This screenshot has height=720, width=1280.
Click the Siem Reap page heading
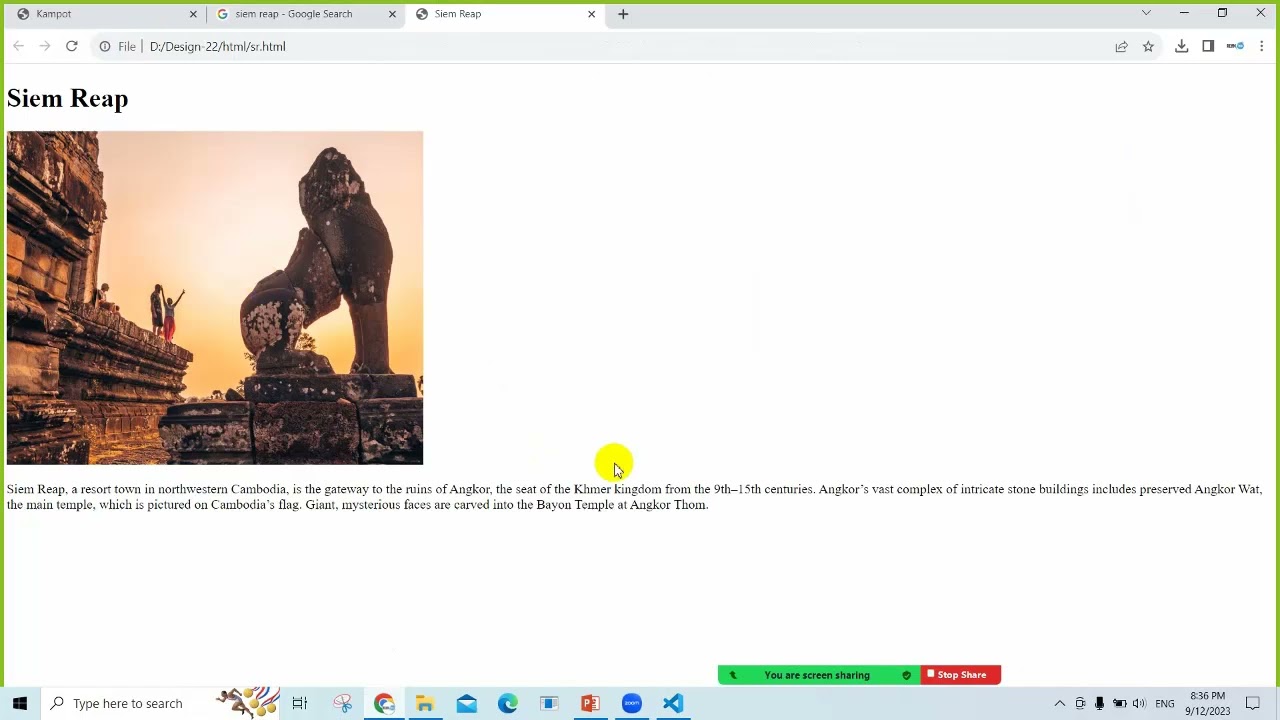click(68, 98)
